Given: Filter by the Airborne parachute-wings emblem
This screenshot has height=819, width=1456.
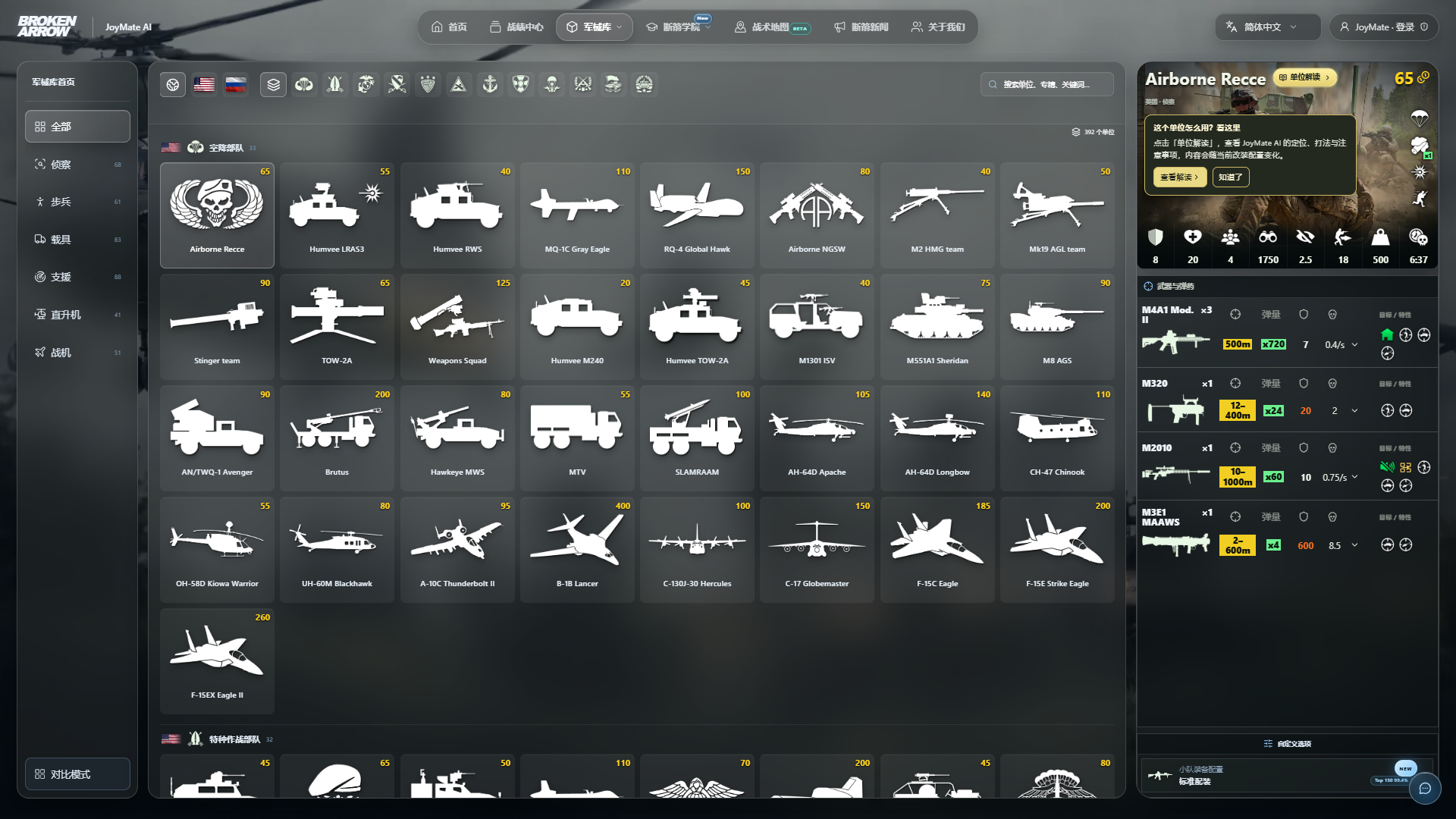Looking at the screenshot, I should pyautogui.click(x=304, y=84).
